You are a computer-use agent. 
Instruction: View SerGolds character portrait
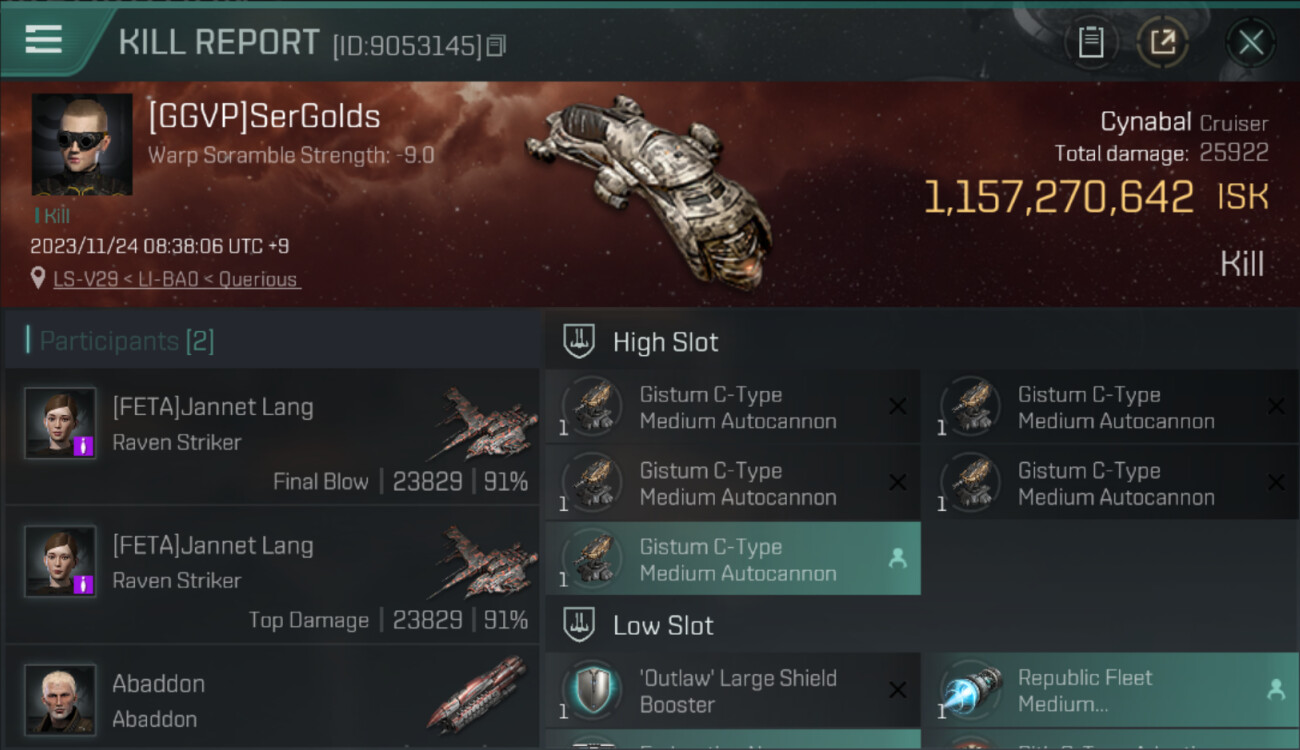point(82,144)
